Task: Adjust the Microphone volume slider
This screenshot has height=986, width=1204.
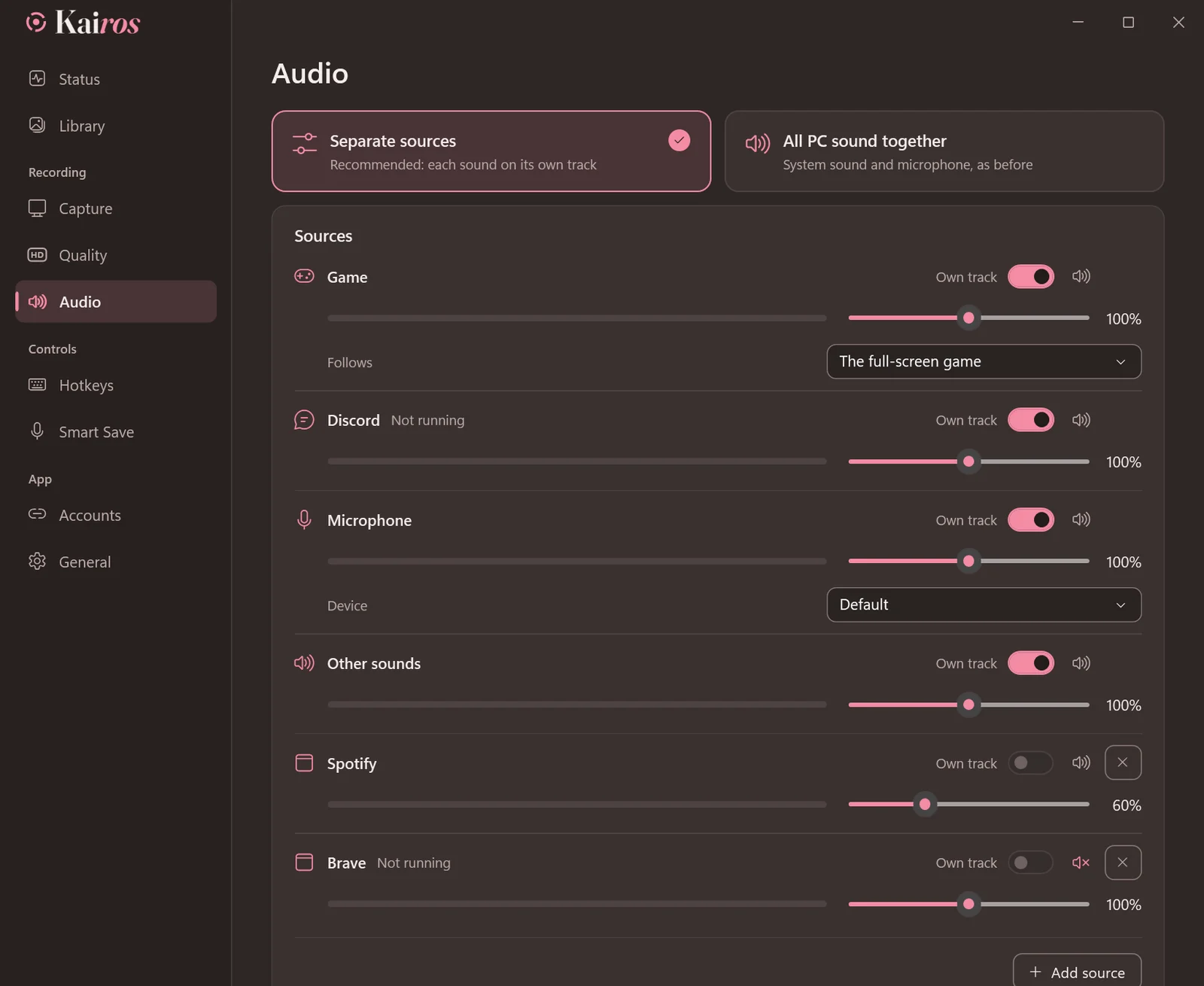Action: pos(968,561)
